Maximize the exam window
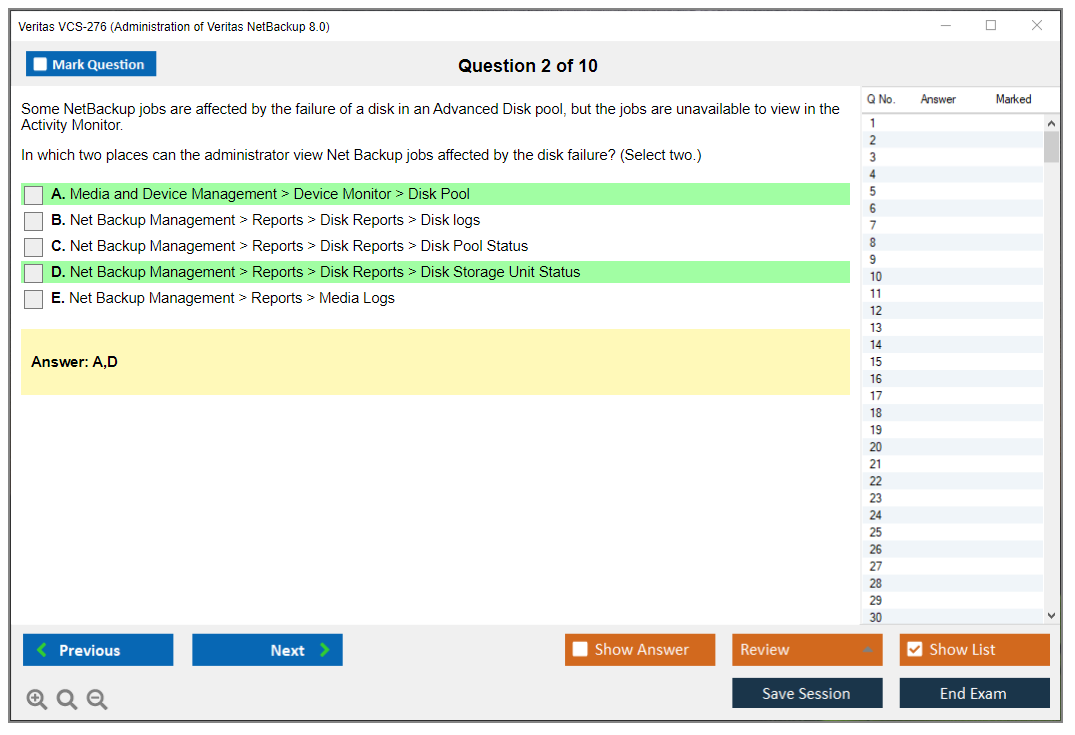Viewport: 1075px width, 735px height. [991, 26]
